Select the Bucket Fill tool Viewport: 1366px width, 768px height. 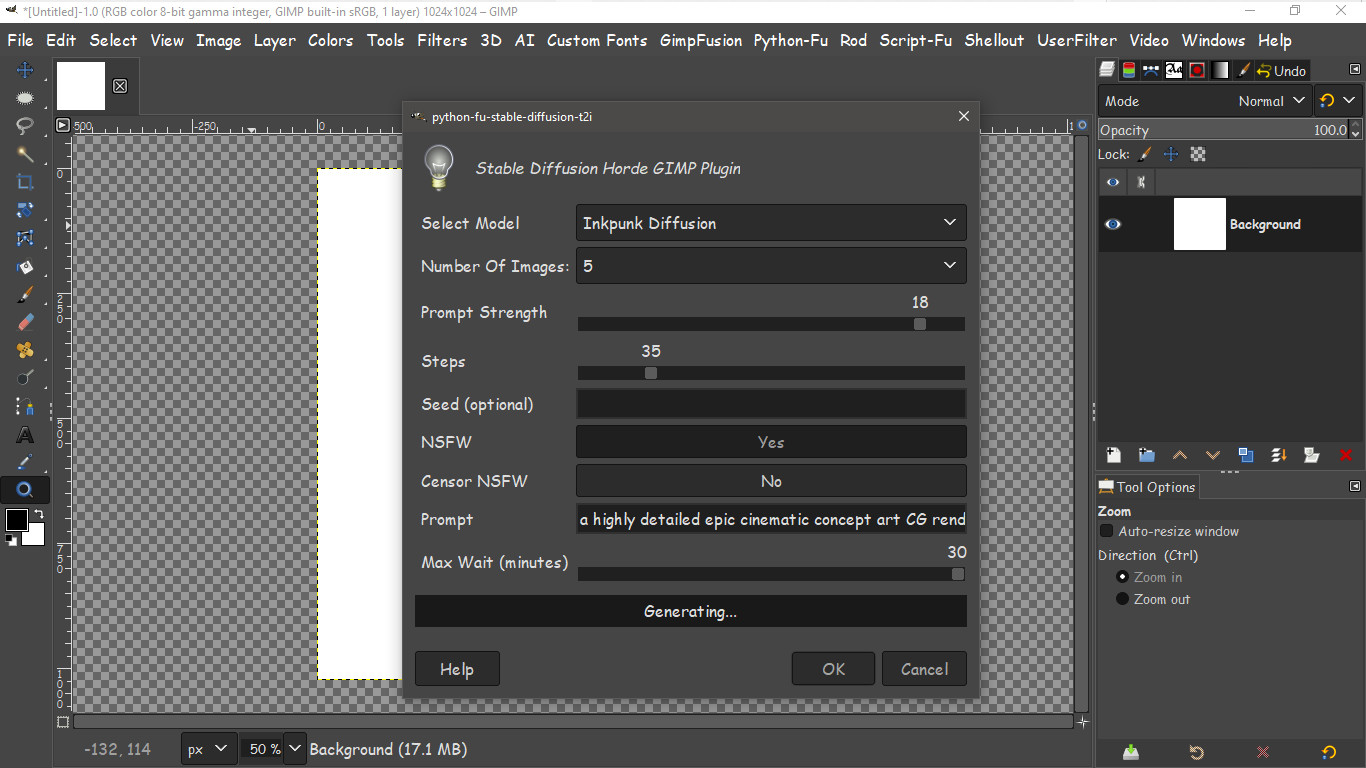pyautogui.click(x=25, y=266)
